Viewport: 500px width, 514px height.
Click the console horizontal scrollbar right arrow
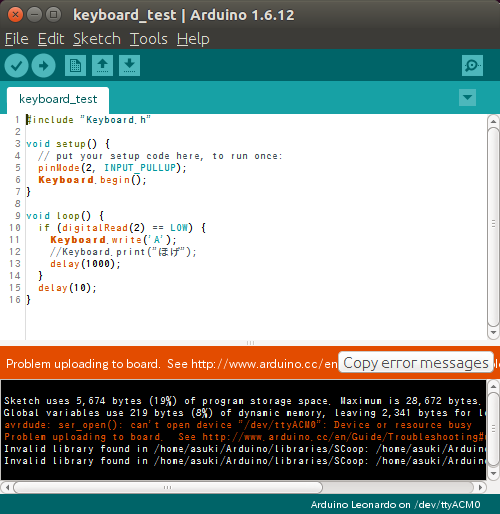pos(480,487)
